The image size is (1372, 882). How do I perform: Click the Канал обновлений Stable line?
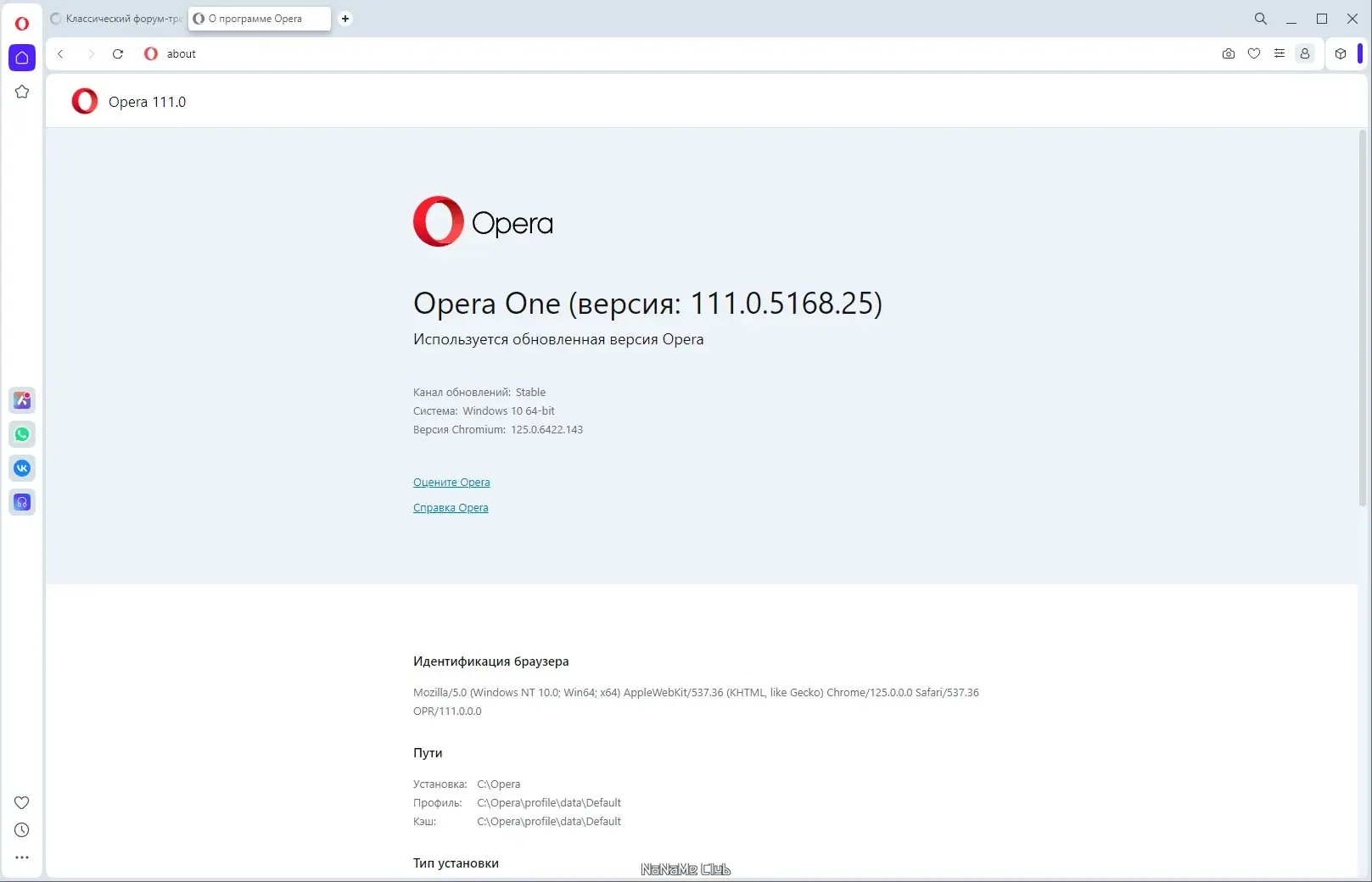(479, 393)
